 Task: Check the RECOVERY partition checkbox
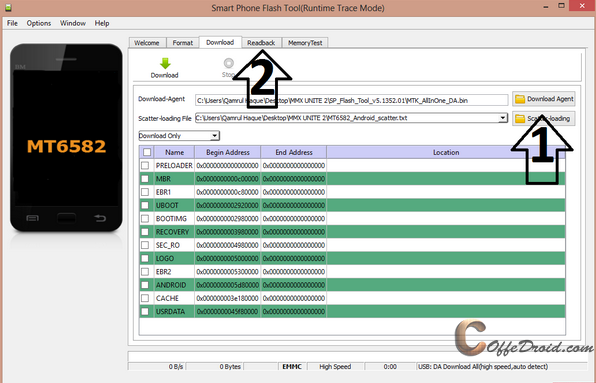[145, 232]
